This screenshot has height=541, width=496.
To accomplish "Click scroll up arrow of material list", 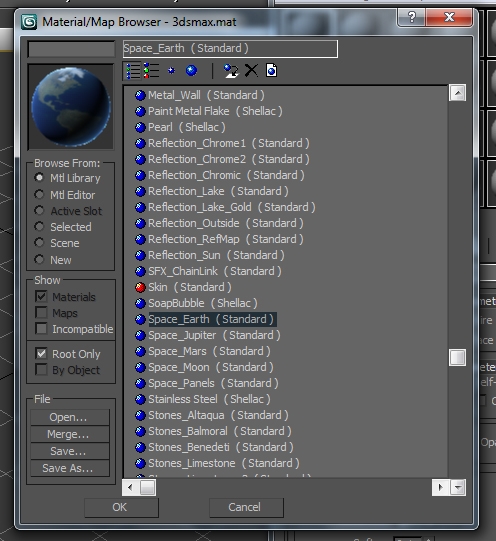I will coord(457,93).
